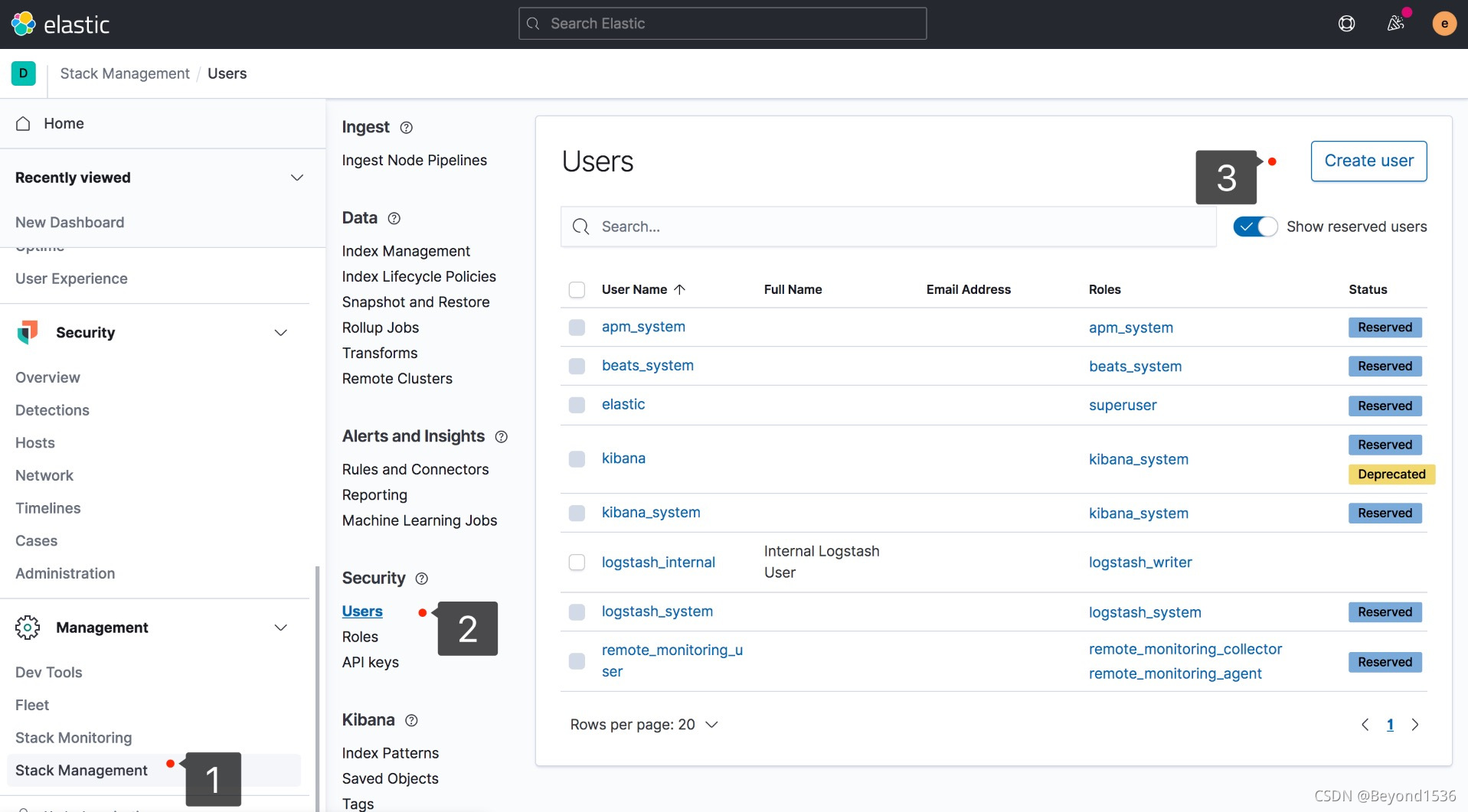Click the D space avatar in the breadcrumb
1468x812 pixels.
click(x=23, y=73)
